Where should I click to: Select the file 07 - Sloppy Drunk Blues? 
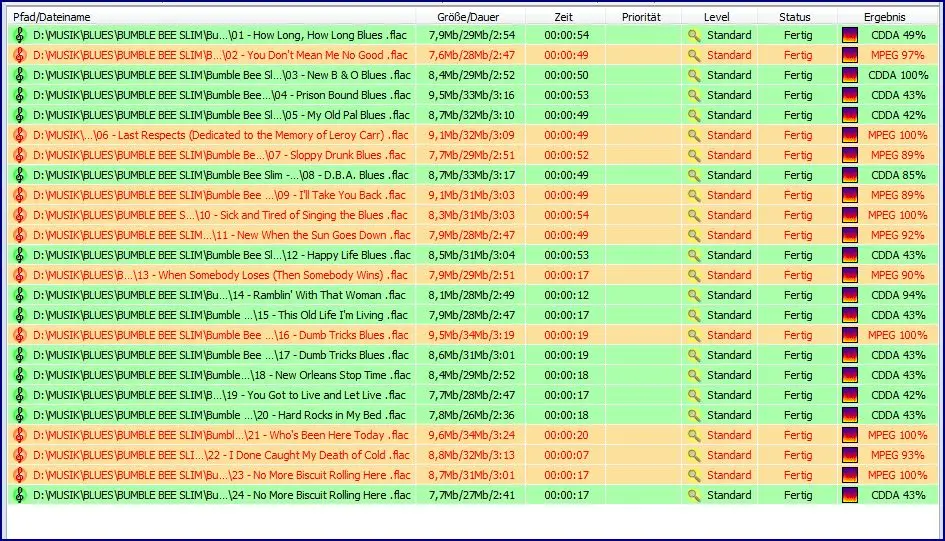tap(219, 155)
